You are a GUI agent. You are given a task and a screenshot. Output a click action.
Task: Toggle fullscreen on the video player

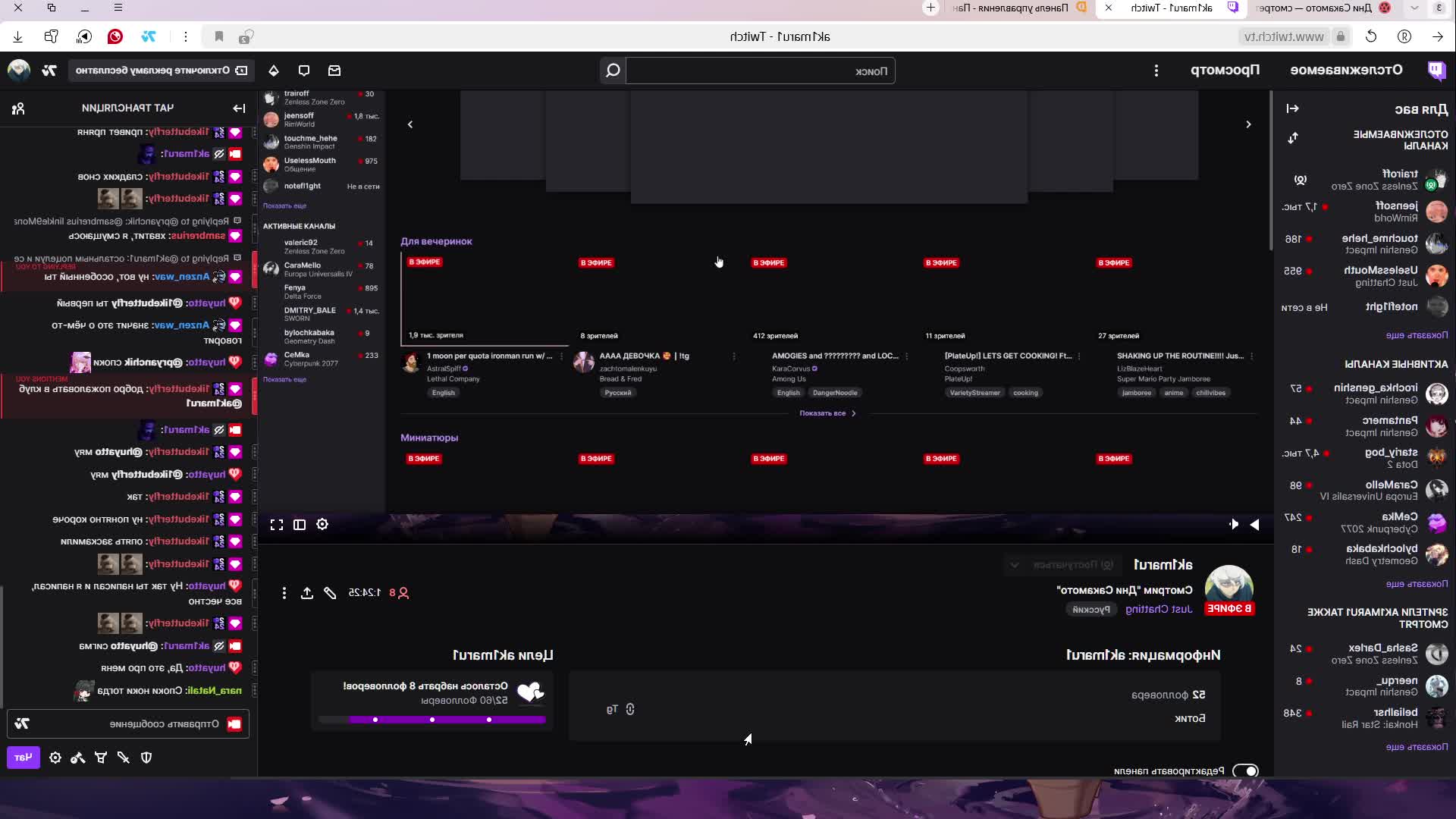coord(277,525)
